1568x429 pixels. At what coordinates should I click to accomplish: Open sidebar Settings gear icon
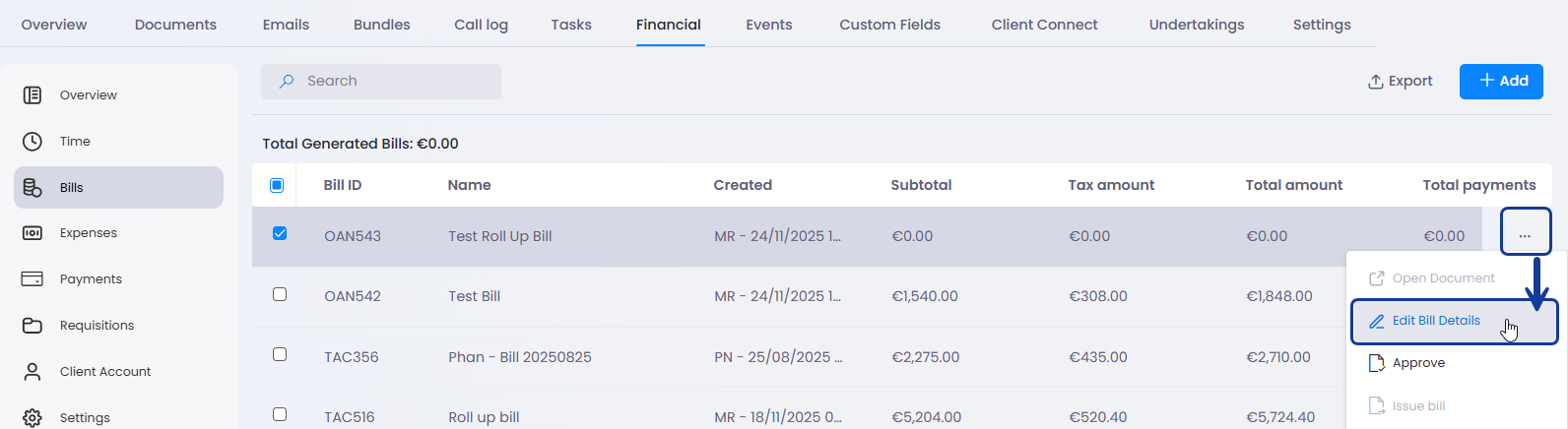click(33, 417)
